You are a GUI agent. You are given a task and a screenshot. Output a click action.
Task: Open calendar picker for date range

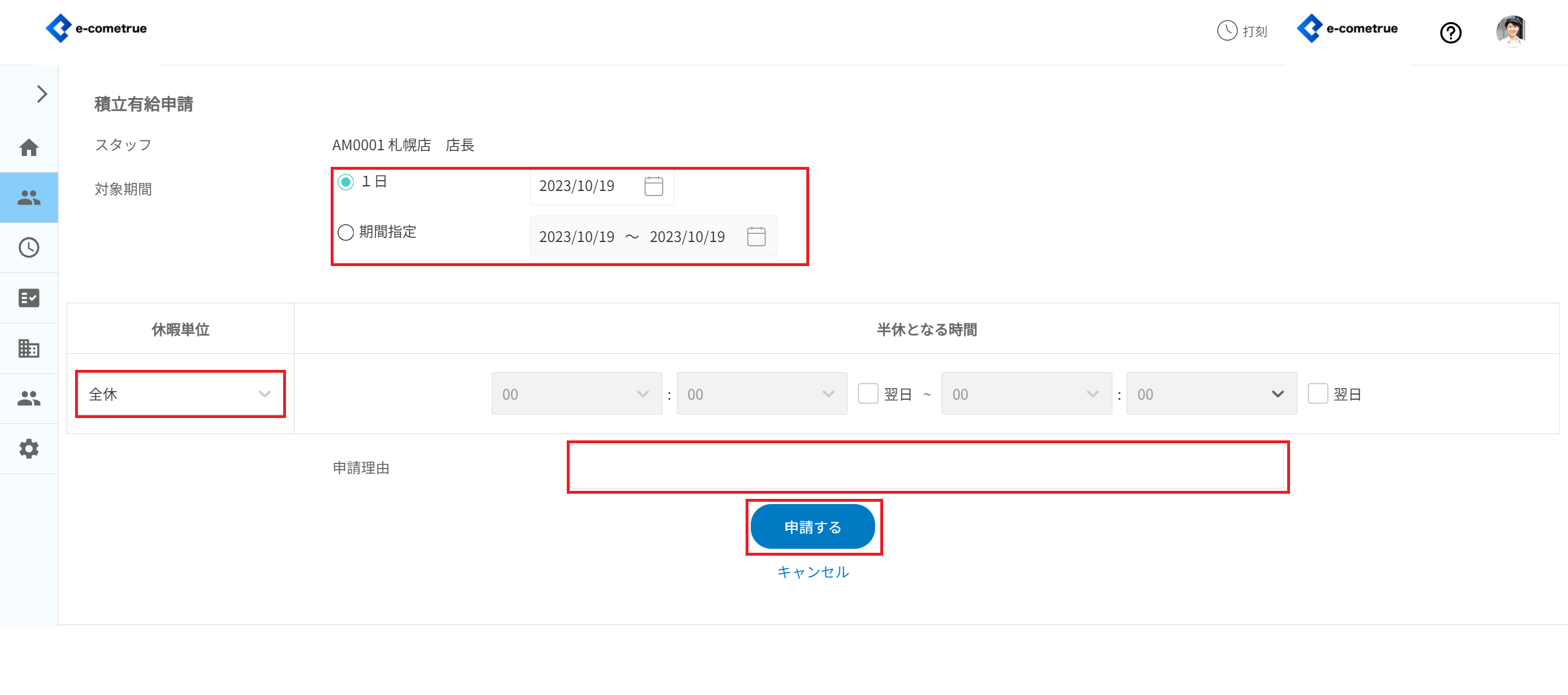756,236
